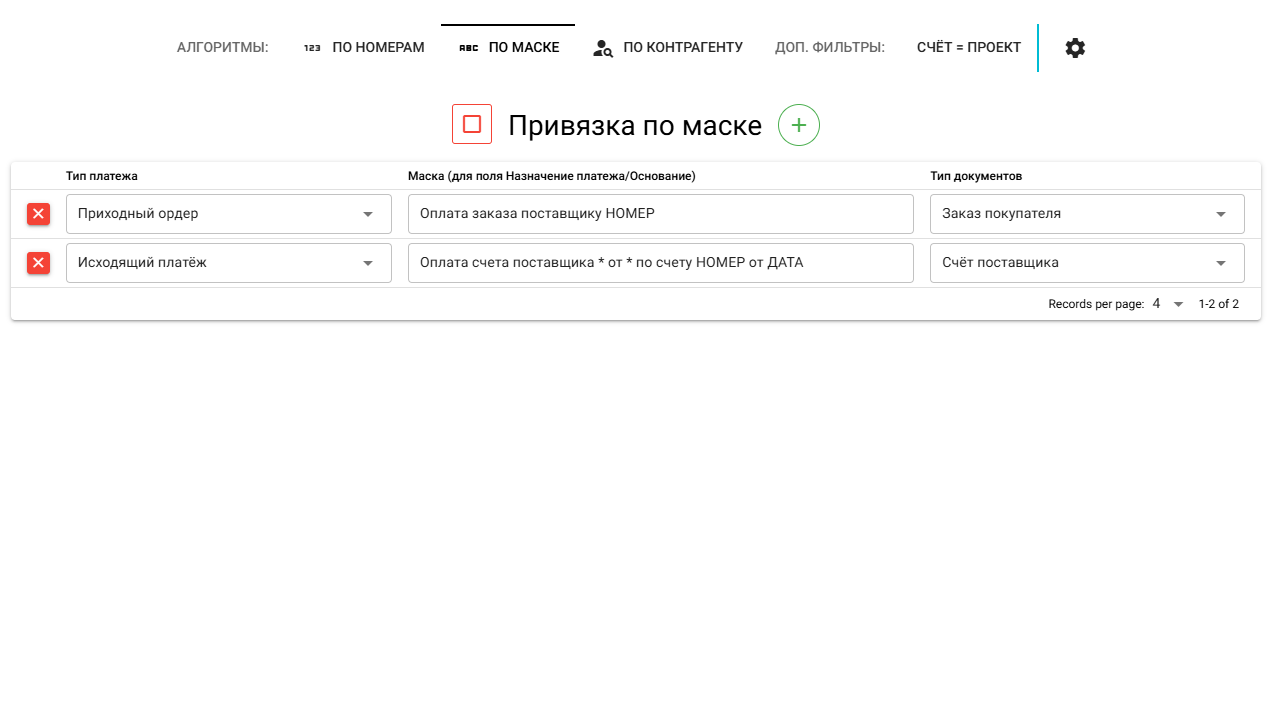The width and height of the screenshot is (1280, 720).
Task: Click the Тип платежа column header
Action: (x=102, y=176)
